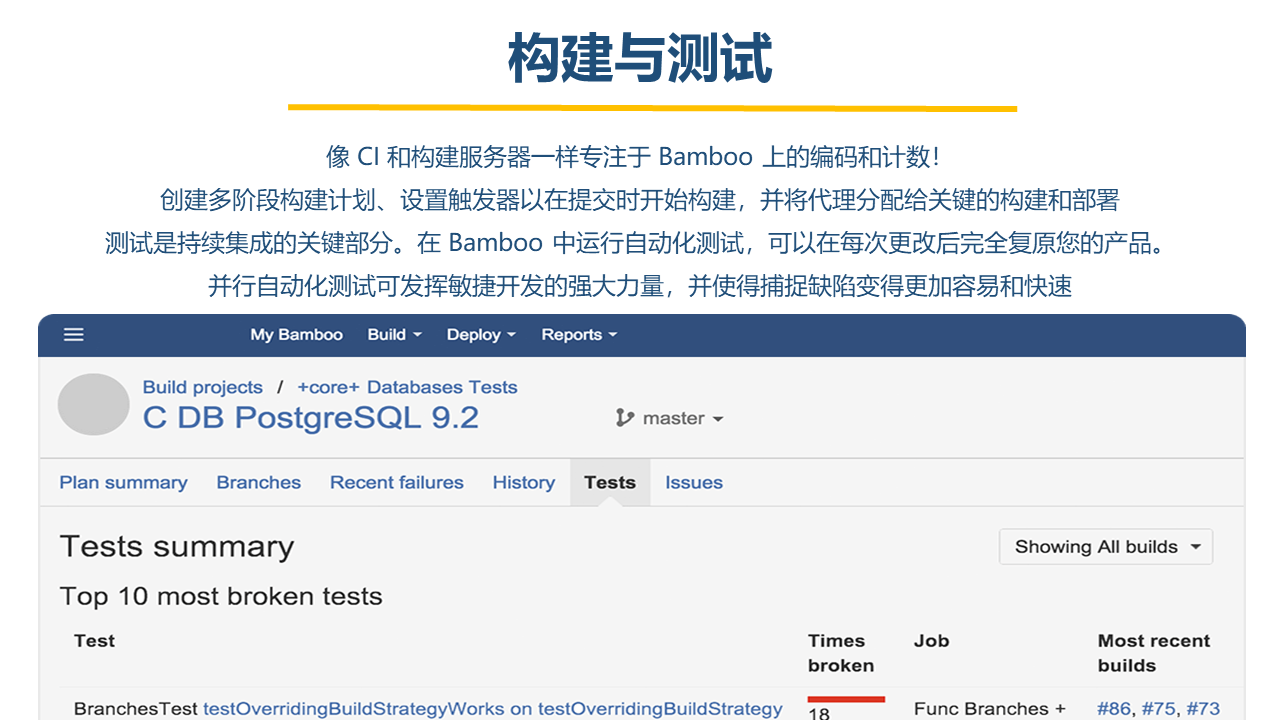This screenshot has width=1280, height=720.
Task: Open C DB PostgreSQL 9.2 plan title
Action: (311, 418)
